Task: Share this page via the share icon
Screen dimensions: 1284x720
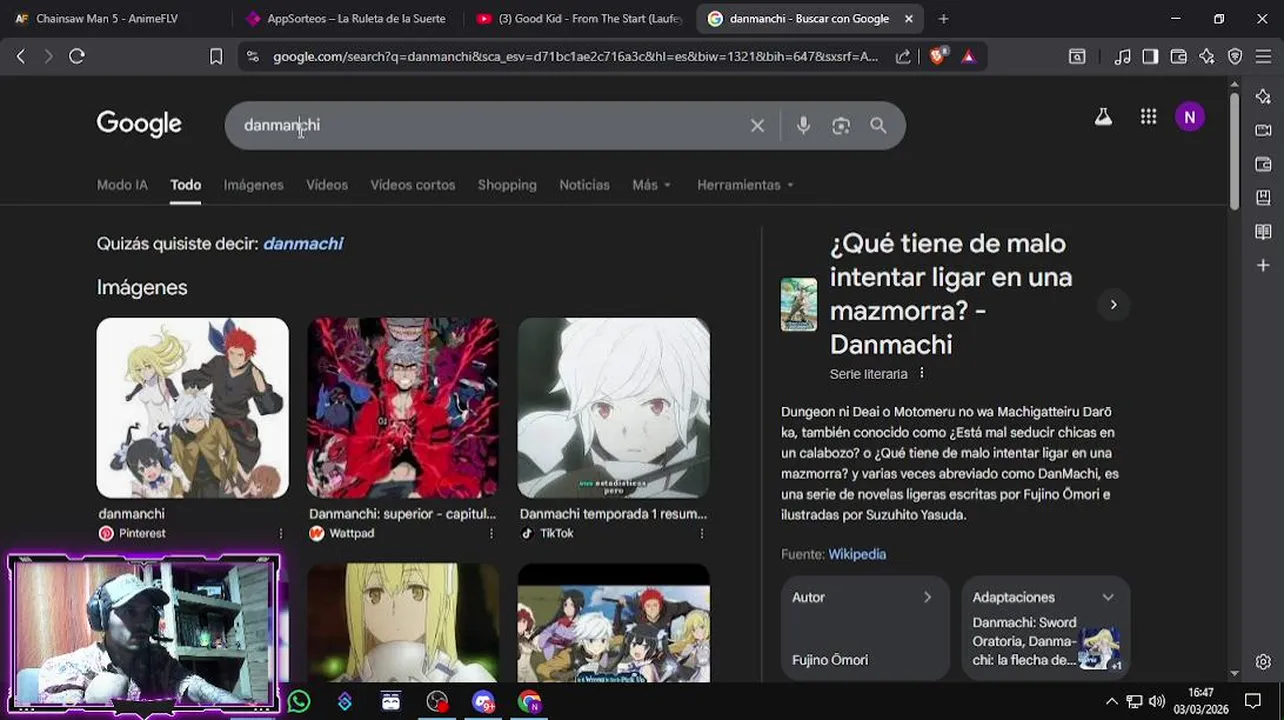Action: click(x=903, y=57)
